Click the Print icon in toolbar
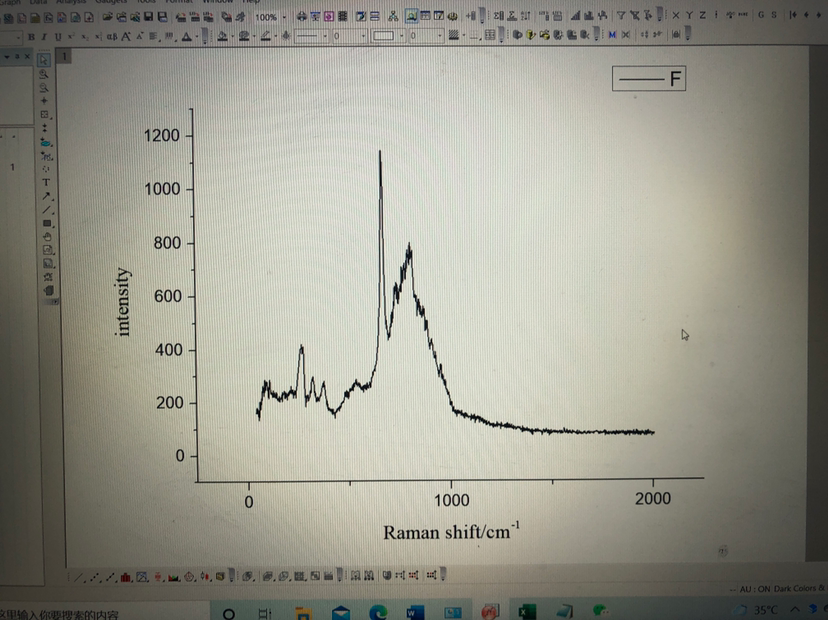The height and width of the screenshot is (620, 828). click(x=302, y=16)
